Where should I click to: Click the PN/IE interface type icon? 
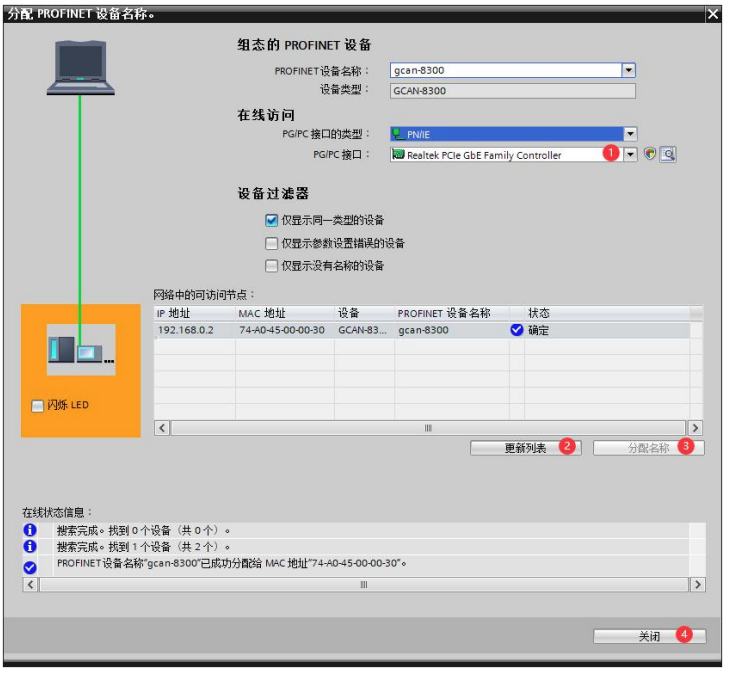click(398, 134)
